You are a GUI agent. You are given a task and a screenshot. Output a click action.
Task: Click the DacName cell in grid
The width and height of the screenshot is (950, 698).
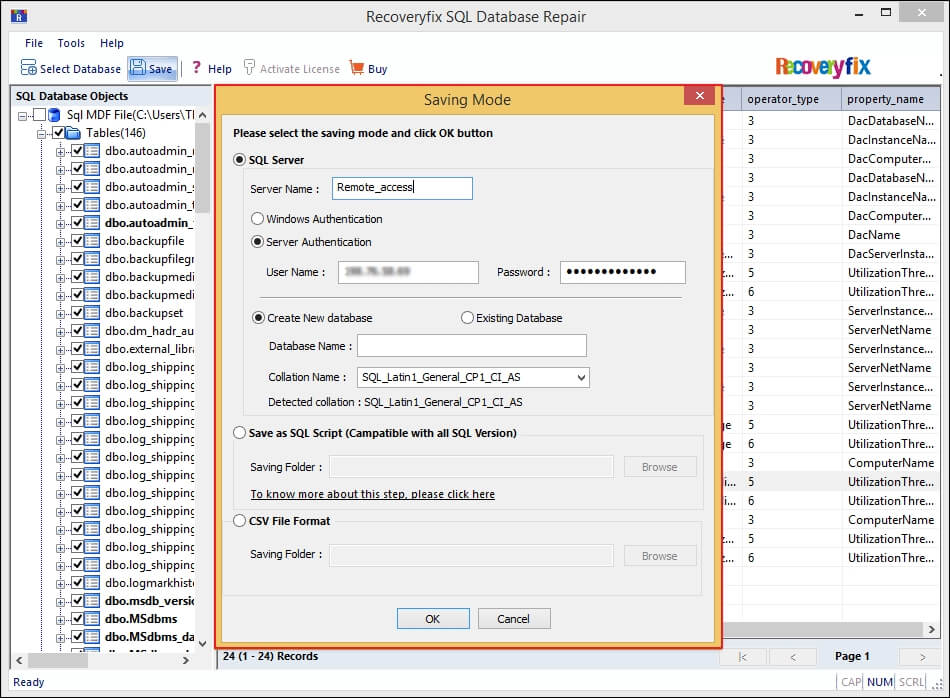(891, 234)
